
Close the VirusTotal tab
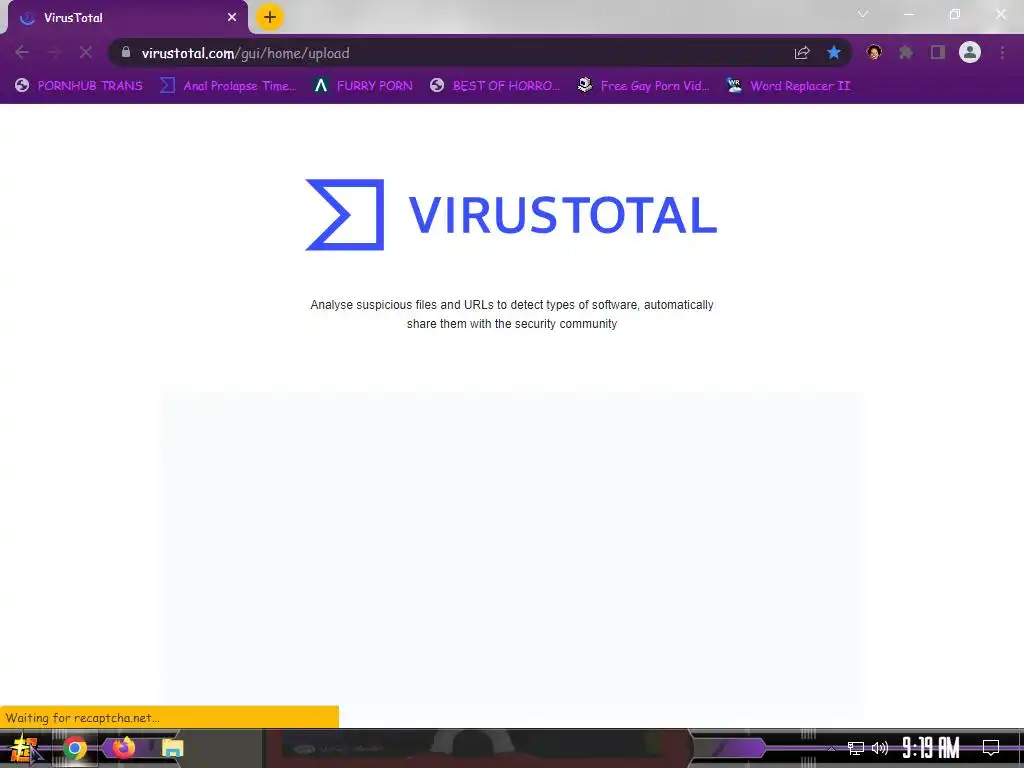(x=232, y=18)
